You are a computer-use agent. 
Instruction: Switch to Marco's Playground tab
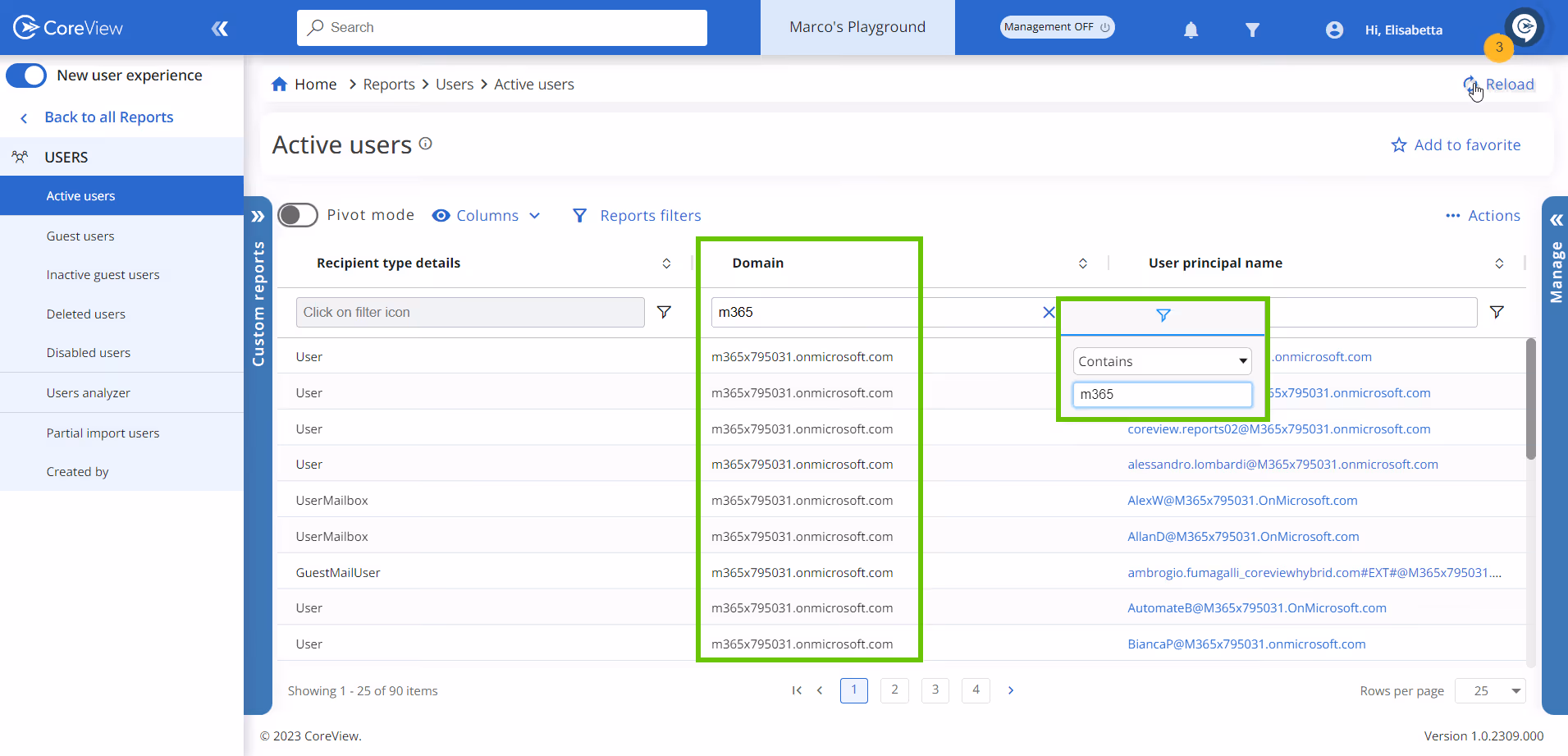point(857,27)
